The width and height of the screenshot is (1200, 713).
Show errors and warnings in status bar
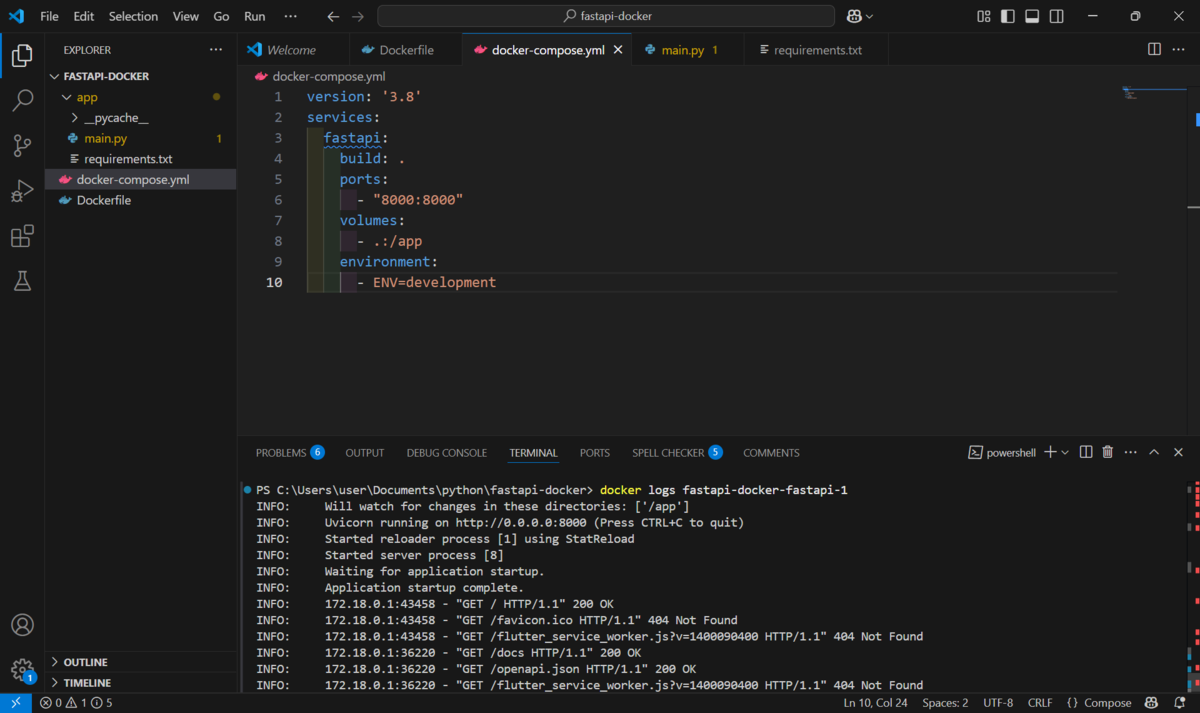[76, 703]
